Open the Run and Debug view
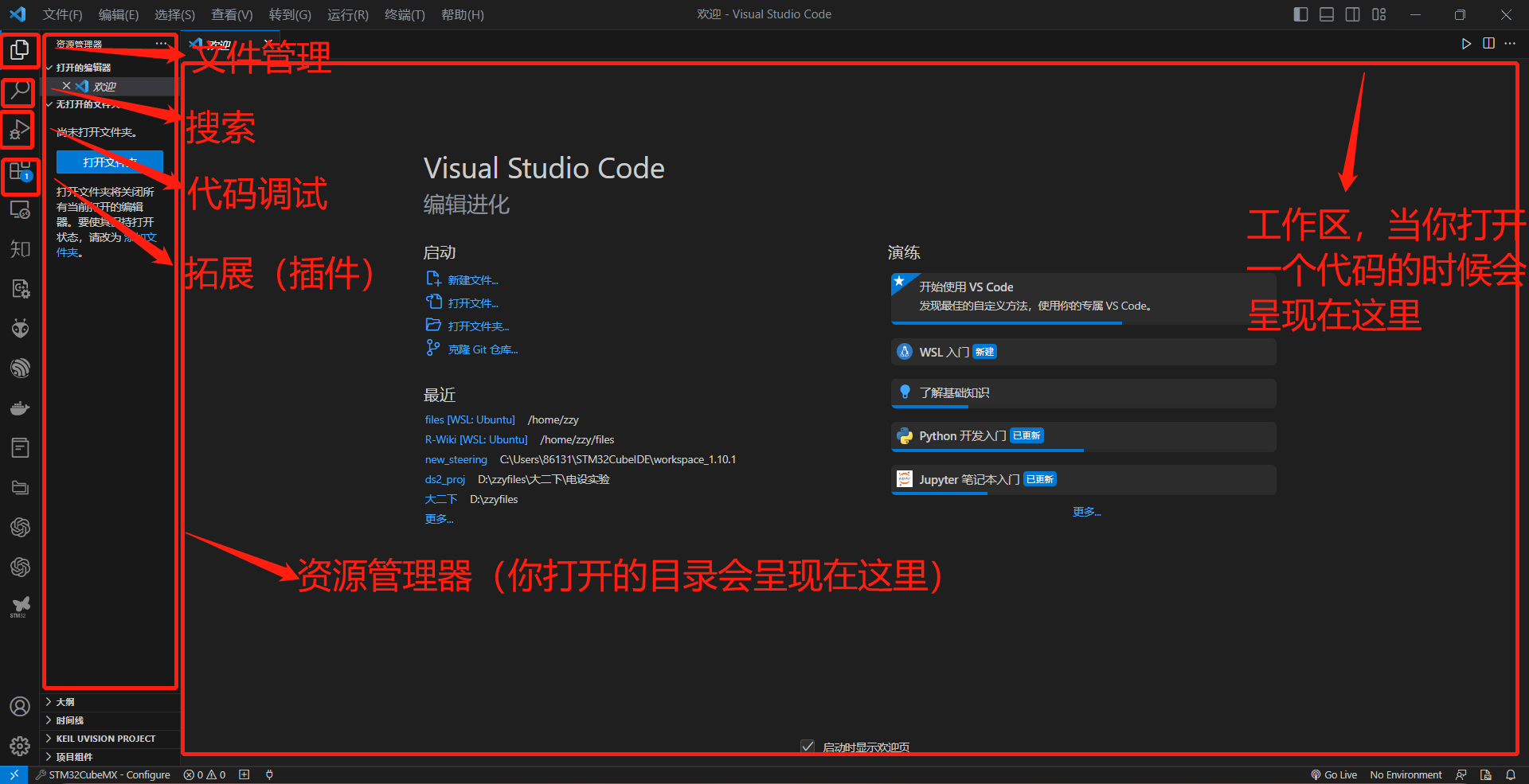The image size is (1529, 784). (x=20, y=130)
